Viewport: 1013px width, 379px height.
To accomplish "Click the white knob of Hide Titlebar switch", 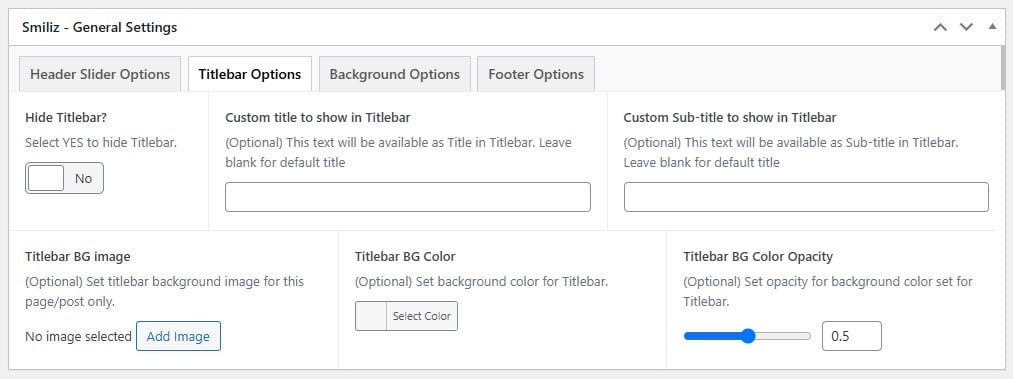I will 46,178.
